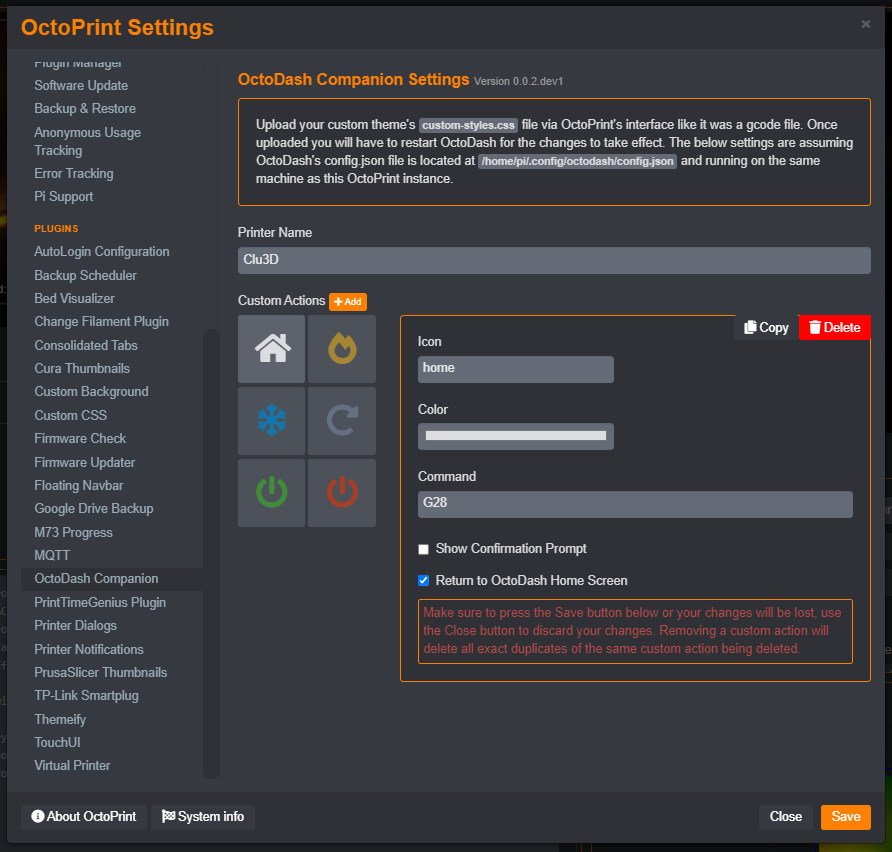
Task: Open Firmware Updater plugin settings
Action: [x=84, y=462]
